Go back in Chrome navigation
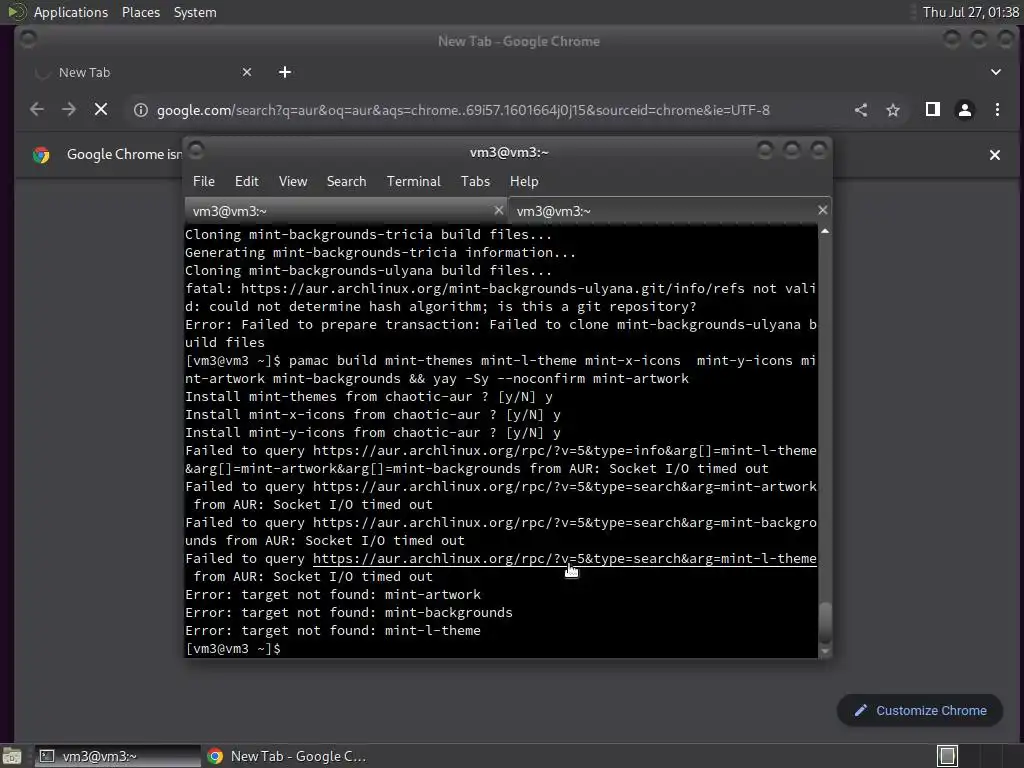 [37, 110]
